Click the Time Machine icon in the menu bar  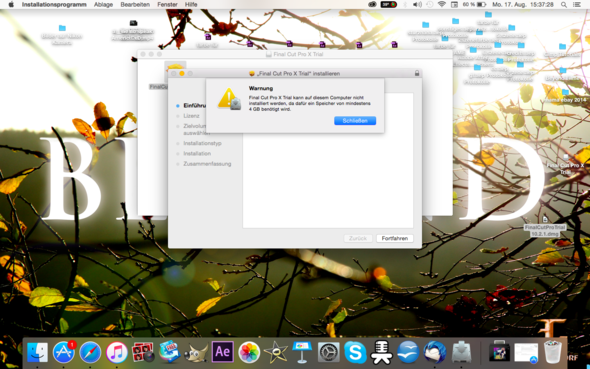[x=429, y=5]
